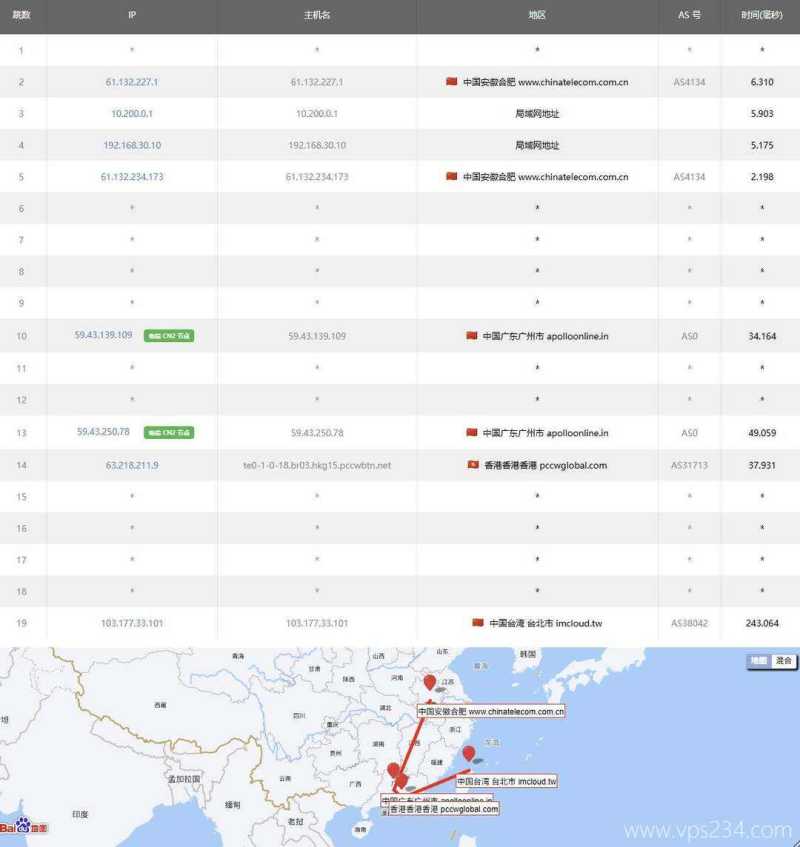Click the 香港香港 pccwglobal.com map label
This screenshot has height=847, width=800.
tap(444, 808)
